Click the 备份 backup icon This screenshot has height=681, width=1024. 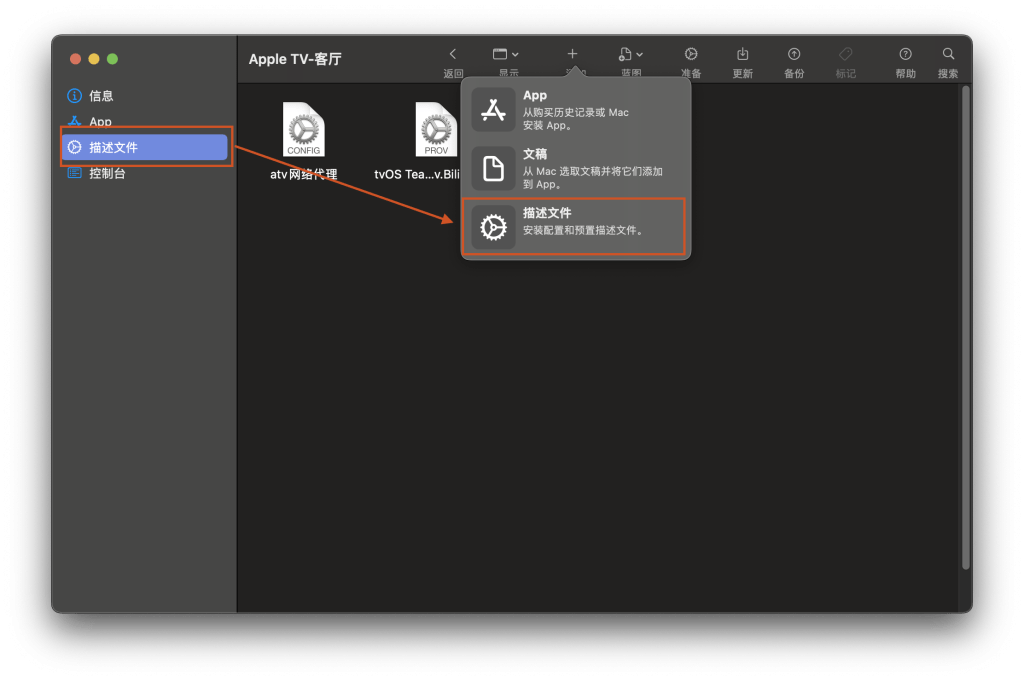[794, 54]
